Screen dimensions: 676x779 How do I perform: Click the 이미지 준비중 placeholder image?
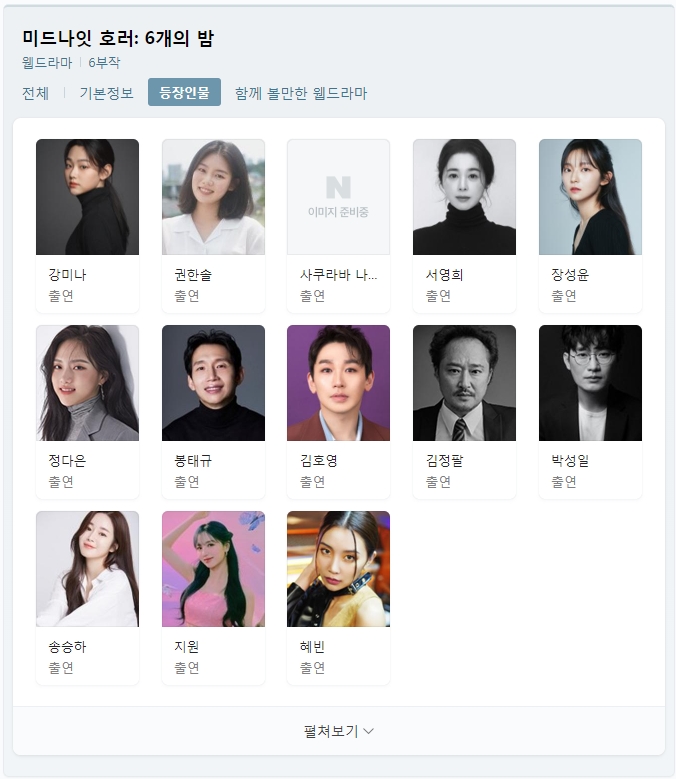tap(338, 197)
